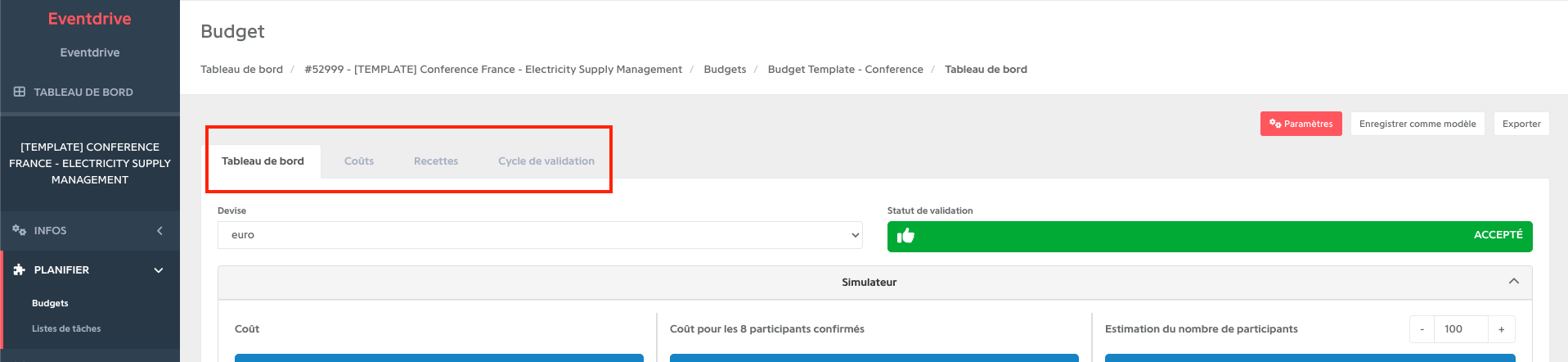Click the Simulateur panel header

(875, 283)
